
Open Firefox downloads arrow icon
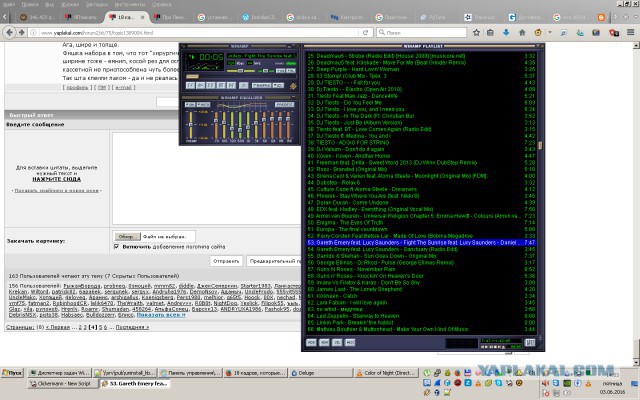pos(506,32)
